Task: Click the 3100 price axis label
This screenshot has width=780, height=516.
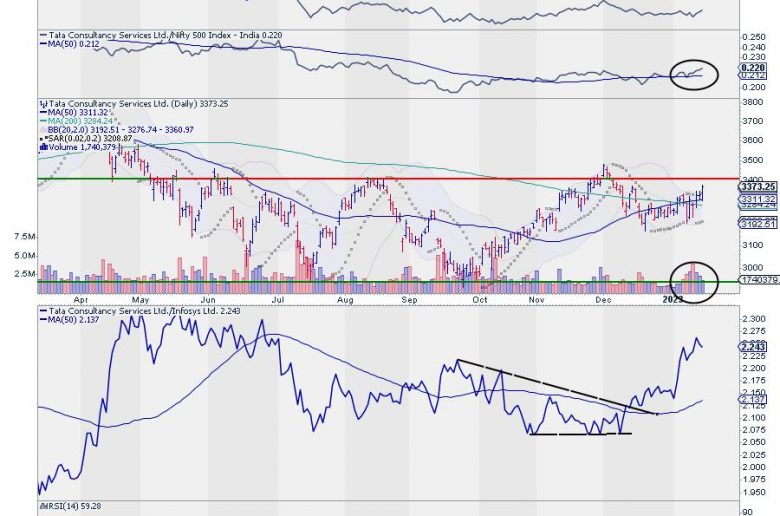Action: 752,245
